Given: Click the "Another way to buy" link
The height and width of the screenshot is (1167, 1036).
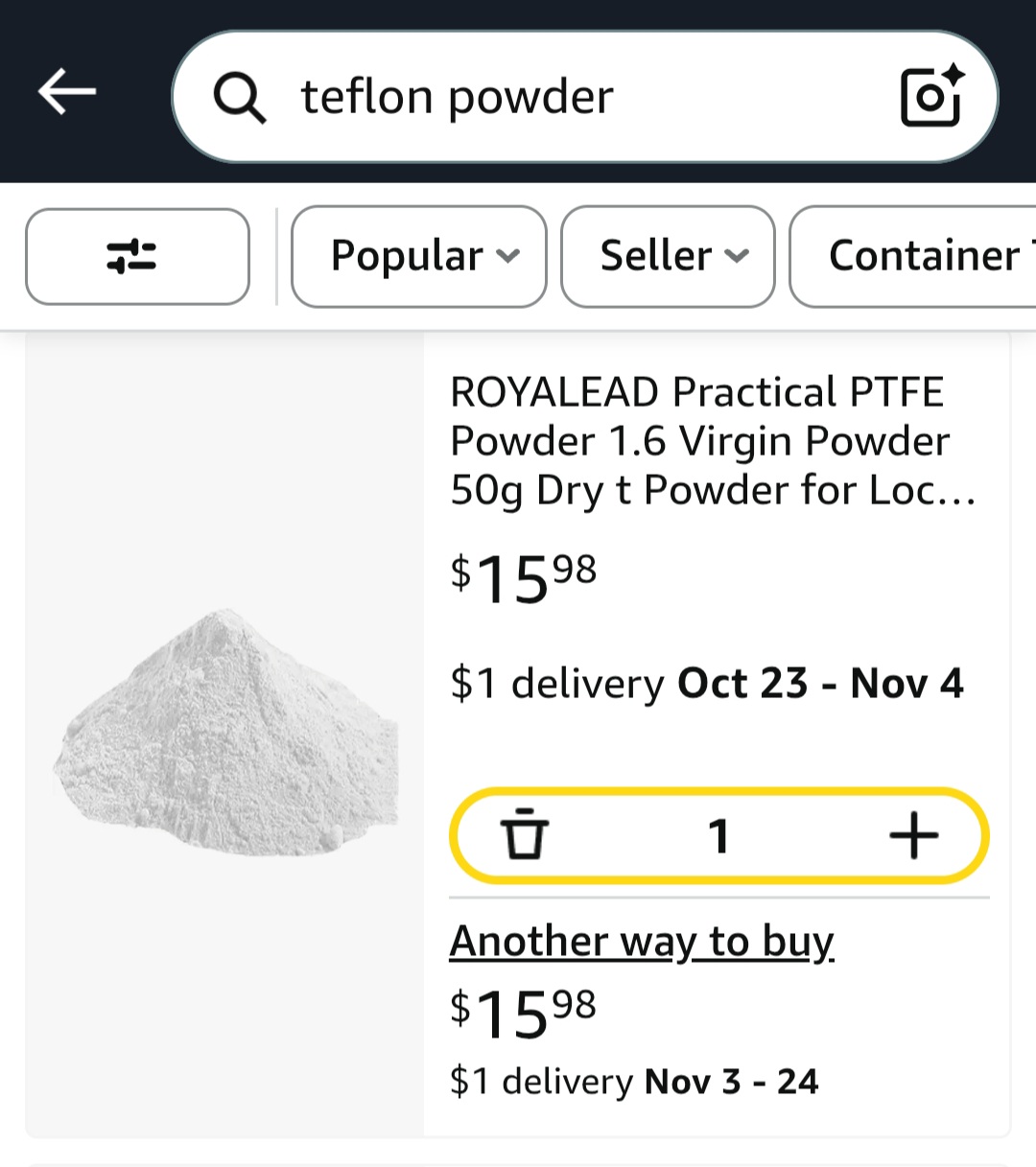Looking at the screenshot, I should (642, 941).
